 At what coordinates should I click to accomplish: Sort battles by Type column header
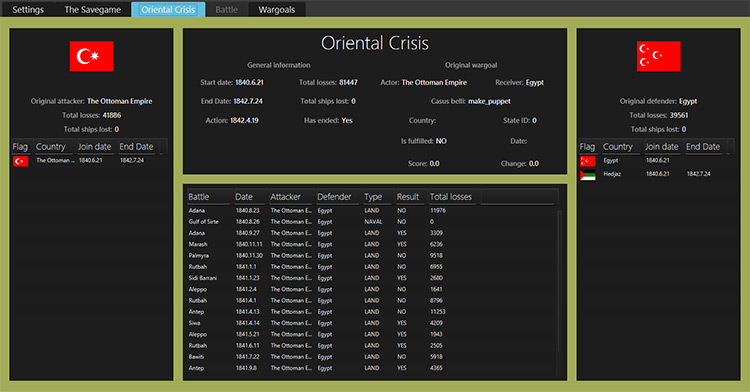(378, 197)
